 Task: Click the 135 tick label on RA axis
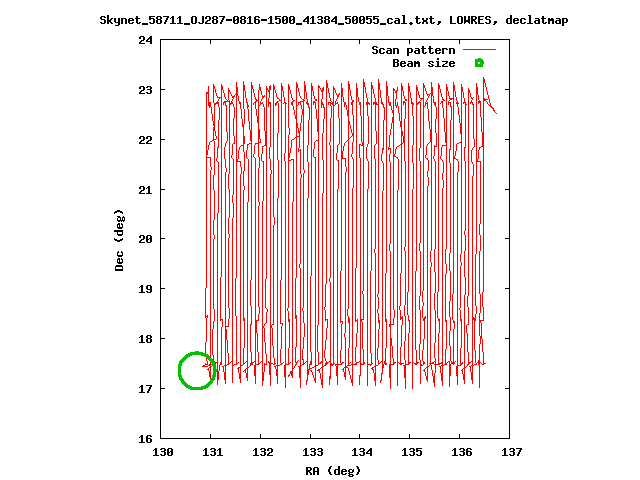[411, 452]
